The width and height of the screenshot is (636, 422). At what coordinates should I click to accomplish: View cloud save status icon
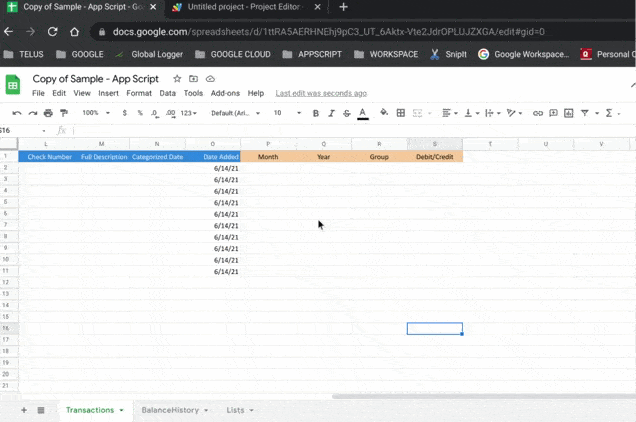[x=210, y=79]
